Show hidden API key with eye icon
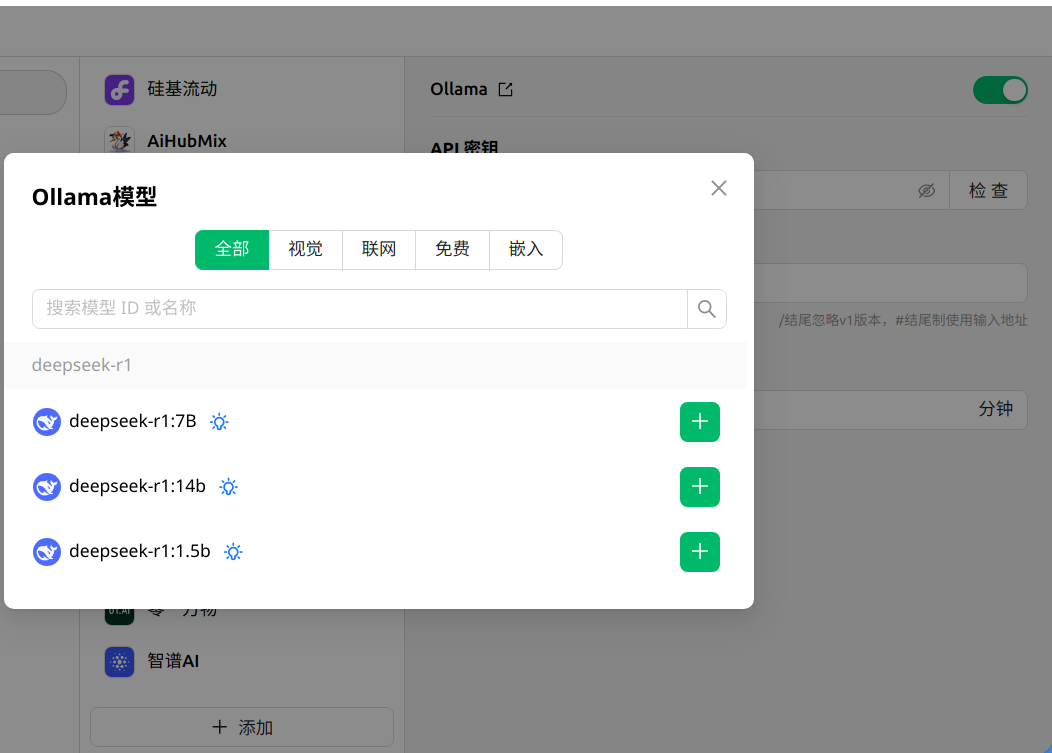The width and height of the screenshot is (1052, 753). (x=927, y=191)
